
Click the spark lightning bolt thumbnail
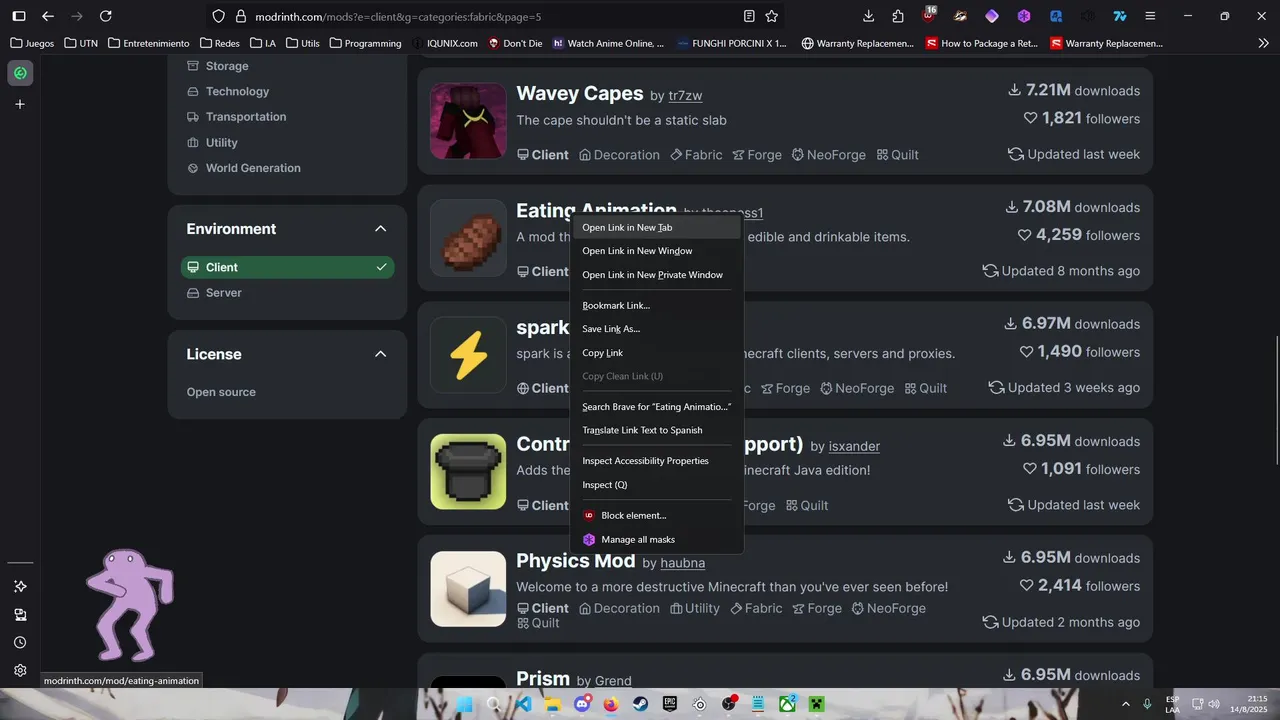pos(468,355)
